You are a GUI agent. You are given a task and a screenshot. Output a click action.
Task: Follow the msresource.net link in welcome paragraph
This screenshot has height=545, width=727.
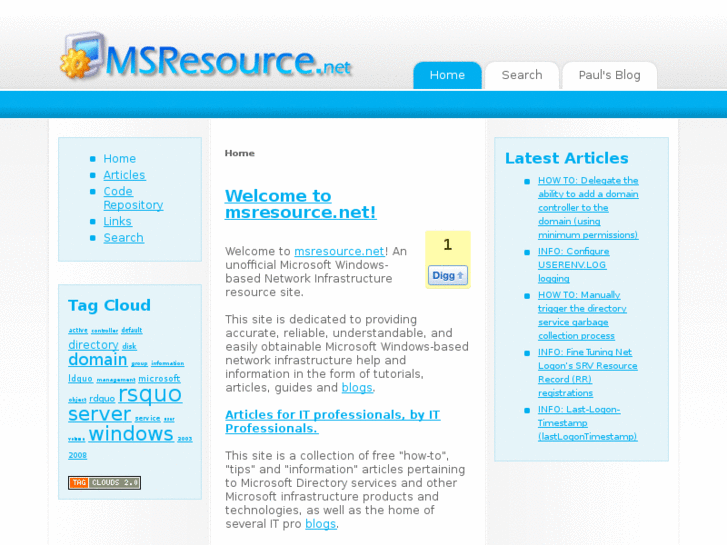pos(339,251)
